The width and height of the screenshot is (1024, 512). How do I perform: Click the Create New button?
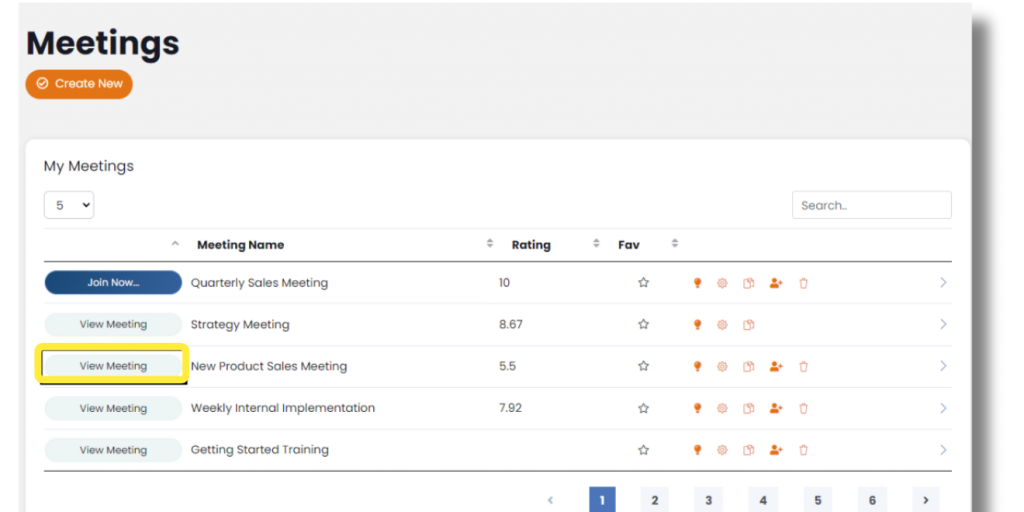pos(79,84)
